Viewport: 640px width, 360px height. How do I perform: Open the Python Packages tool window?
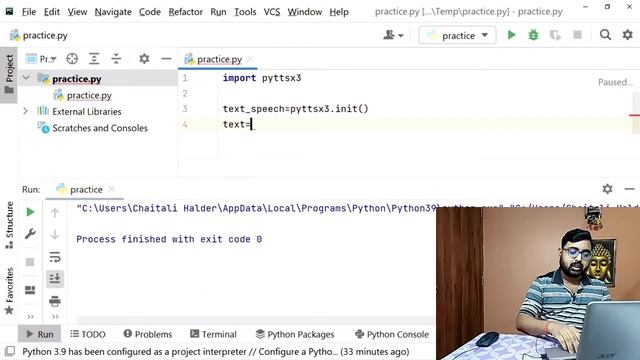295,334
